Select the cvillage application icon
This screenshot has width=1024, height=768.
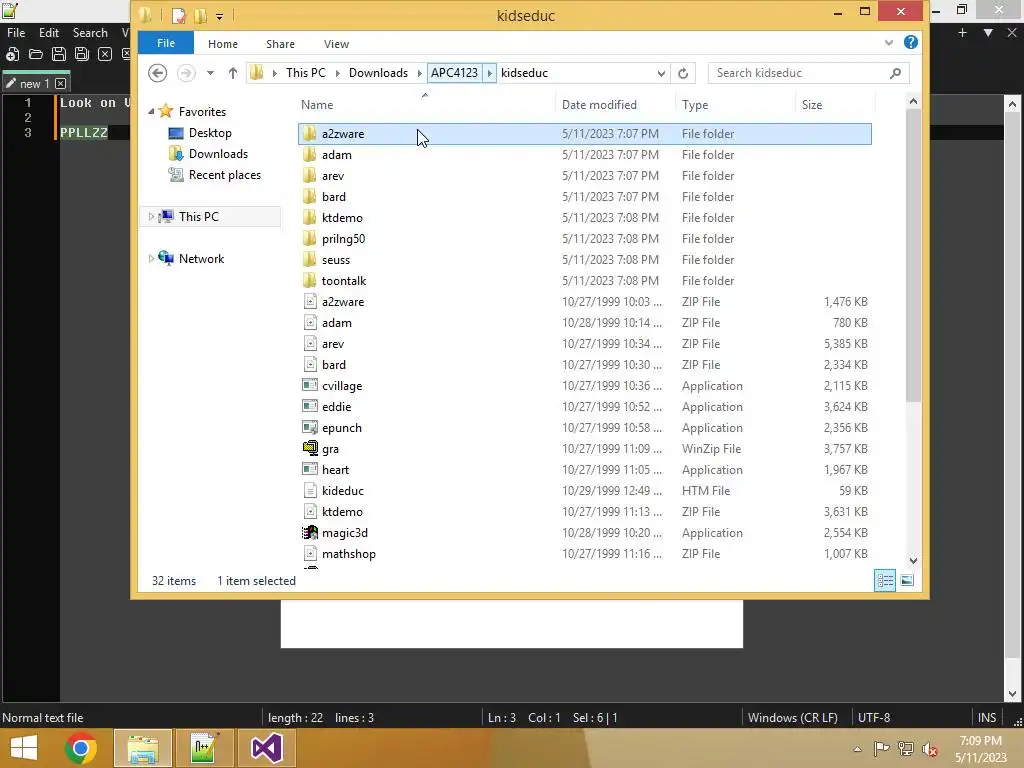pos(310,385)
